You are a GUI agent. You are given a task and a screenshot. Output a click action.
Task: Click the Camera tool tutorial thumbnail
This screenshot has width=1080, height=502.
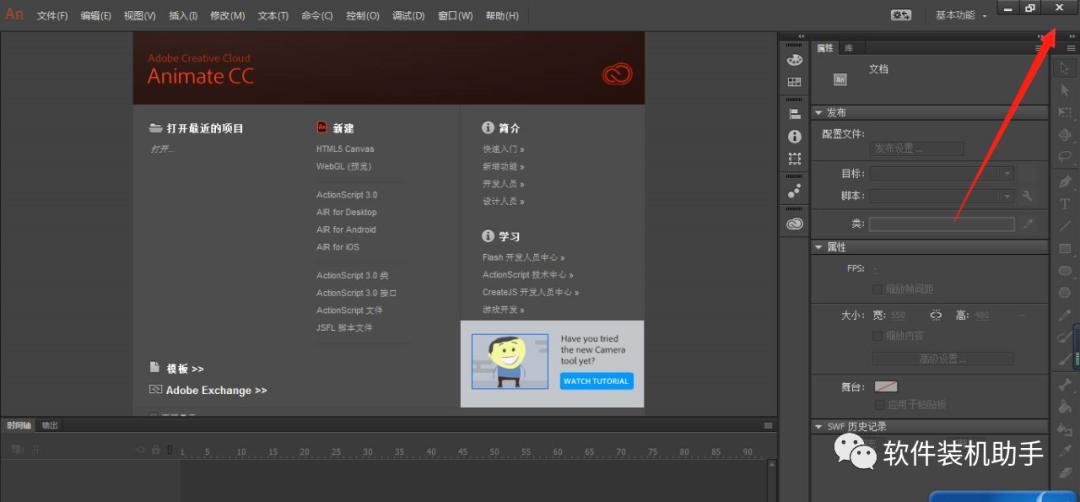510,362
